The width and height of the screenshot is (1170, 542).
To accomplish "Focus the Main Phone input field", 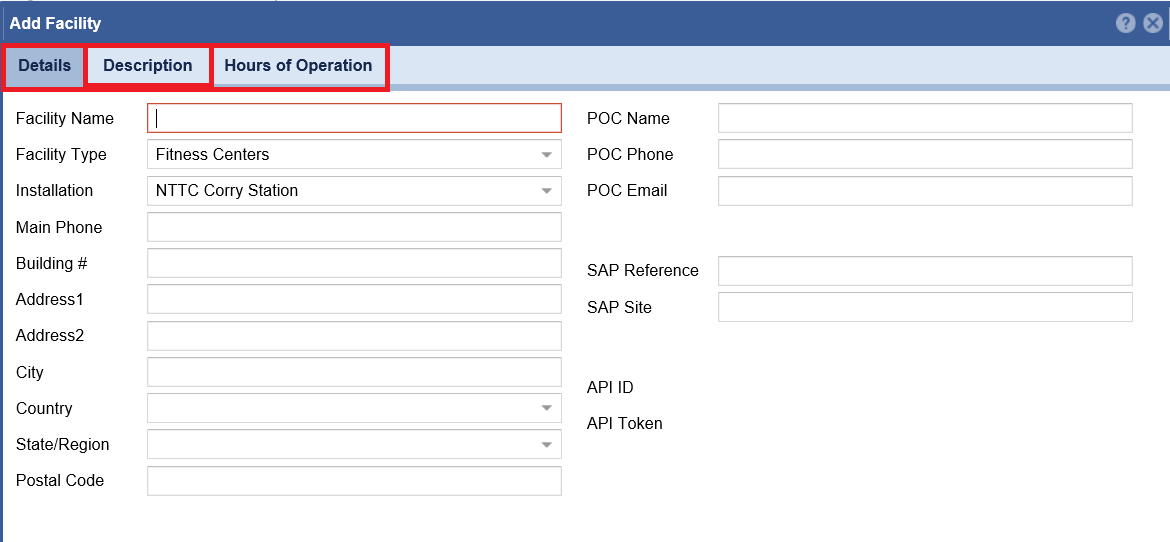I will coord(354,227).
